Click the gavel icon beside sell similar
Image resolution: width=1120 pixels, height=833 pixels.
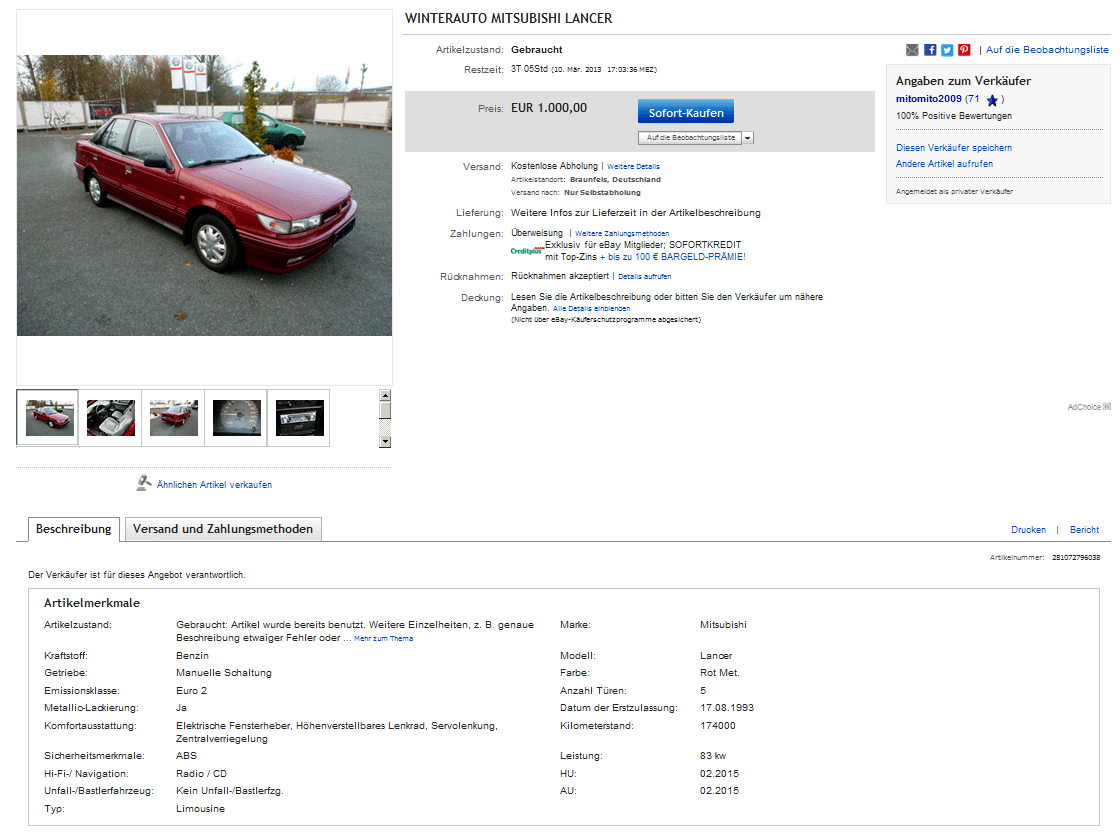[x=144, y=483]
